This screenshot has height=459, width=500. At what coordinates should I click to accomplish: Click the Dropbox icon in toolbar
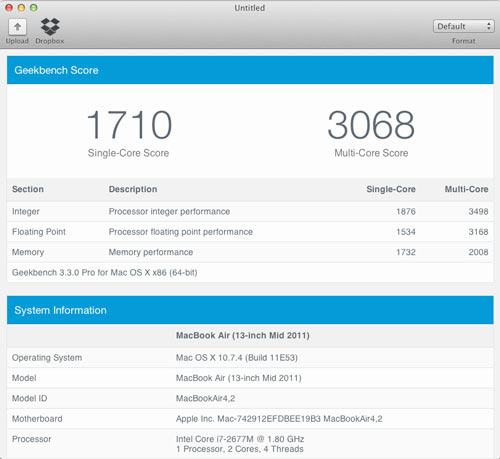(x=50, y=27)
